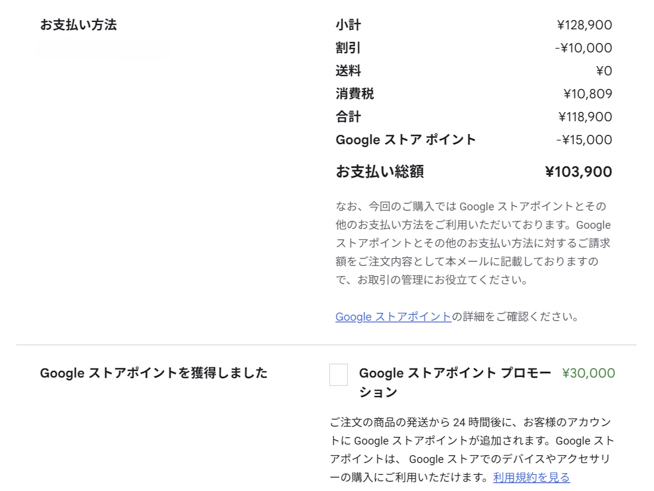Click the 利用規約を見る link
This screenshot has width=654, height=491.
coord(531,478)
